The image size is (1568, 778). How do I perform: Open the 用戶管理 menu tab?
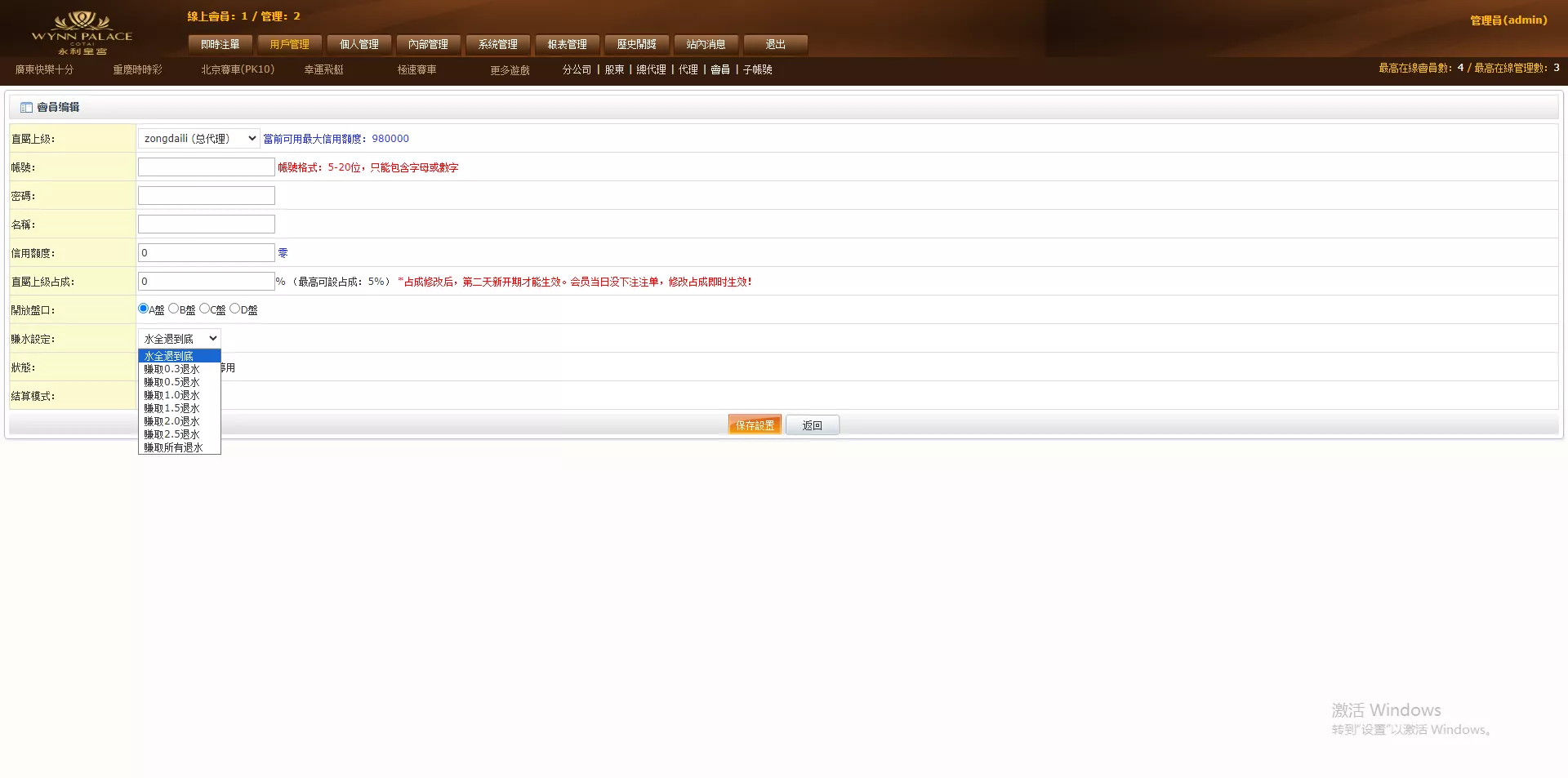point(290,44)
